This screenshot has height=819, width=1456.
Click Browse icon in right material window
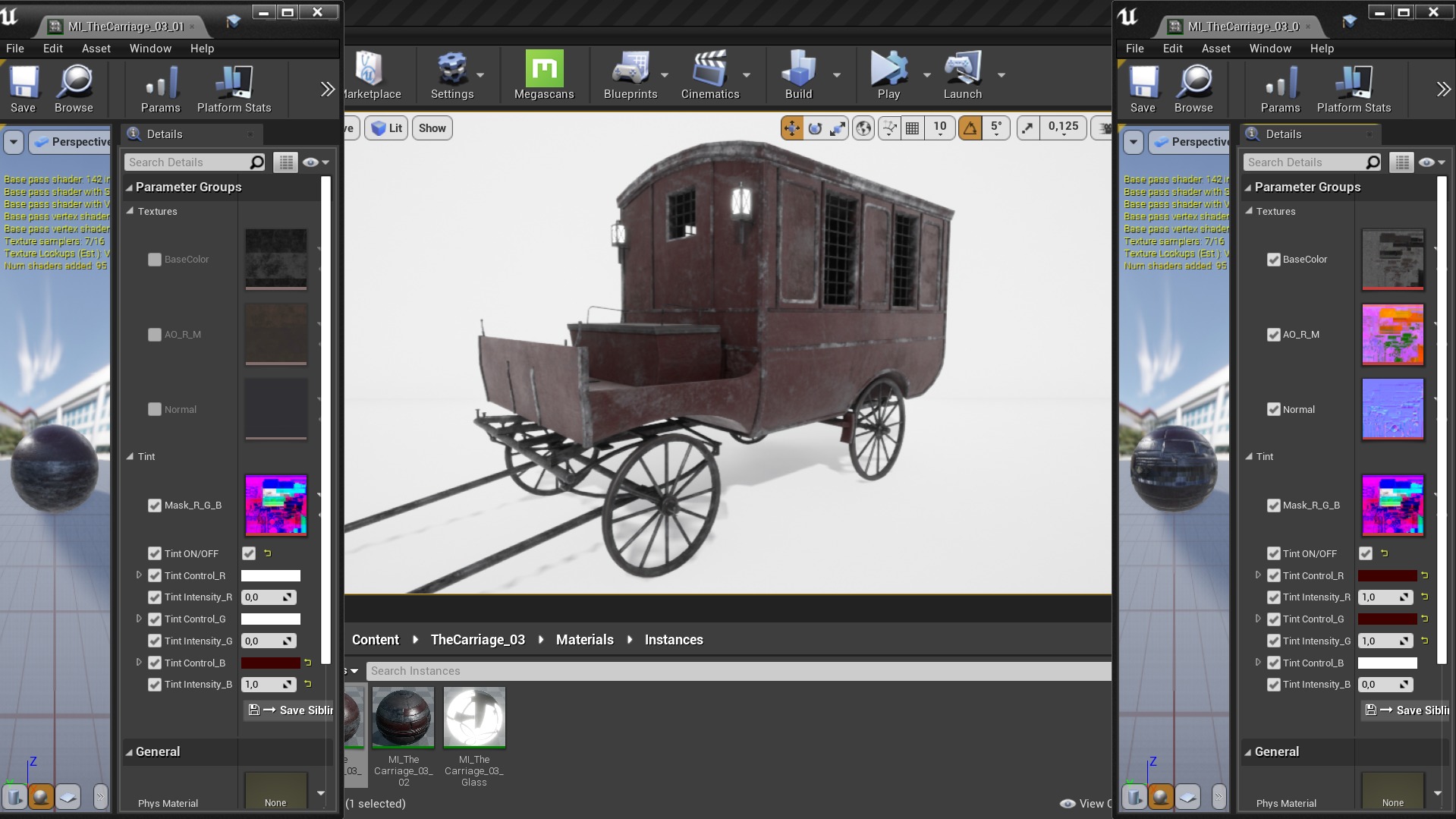[x=1193, y=89]
